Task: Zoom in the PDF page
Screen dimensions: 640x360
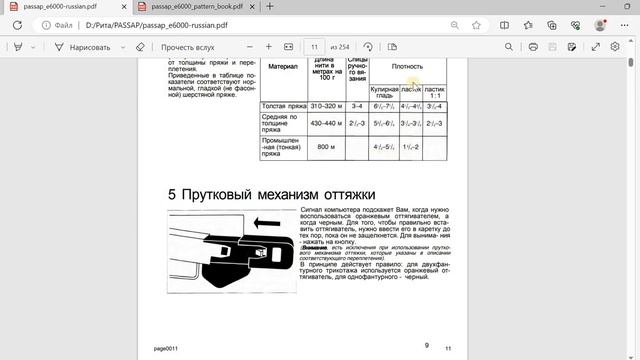Action: 269,47
